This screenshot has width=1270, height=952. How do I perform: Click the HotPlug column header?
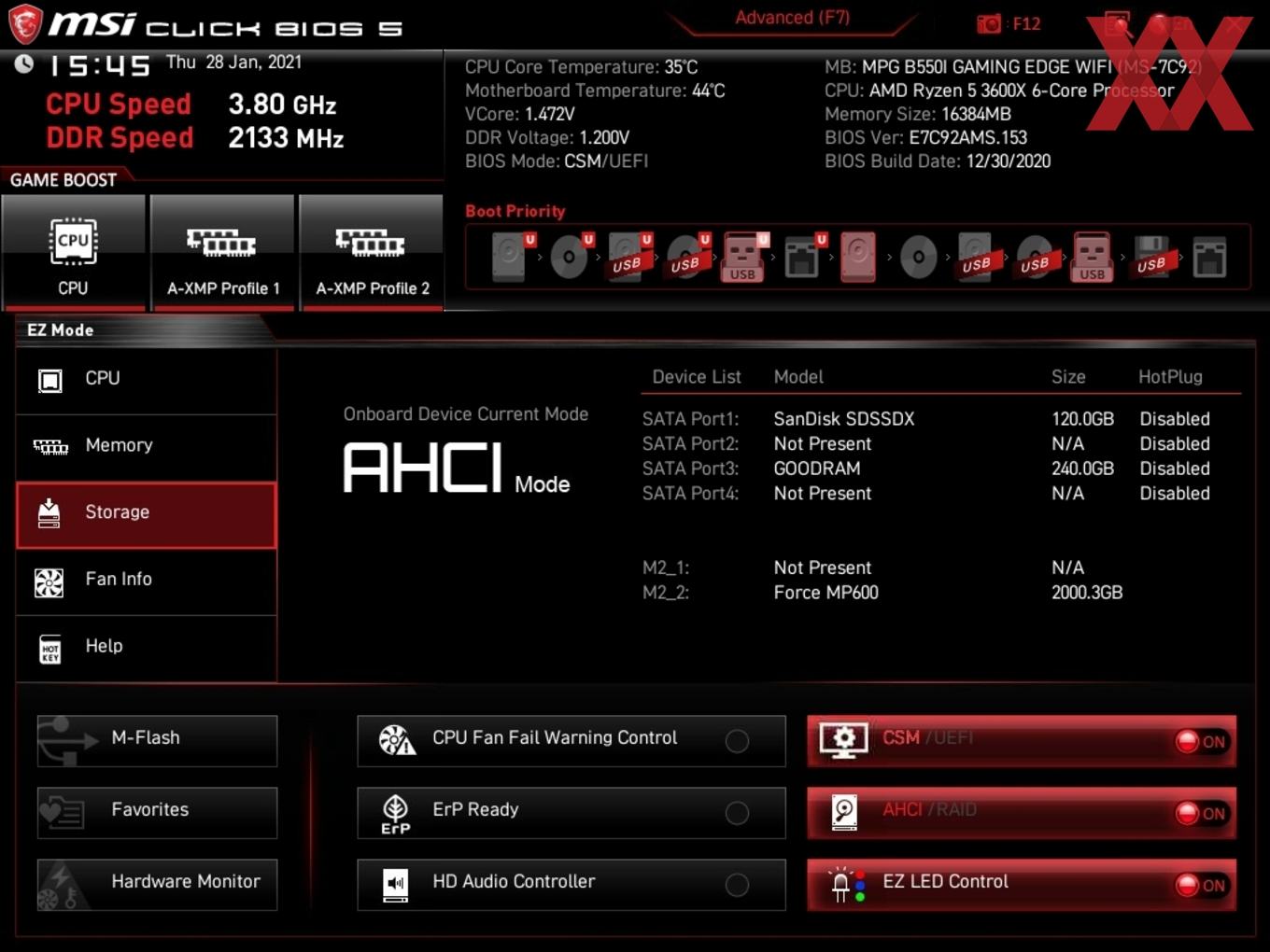pyautogui.click(x=1170, y=377)
